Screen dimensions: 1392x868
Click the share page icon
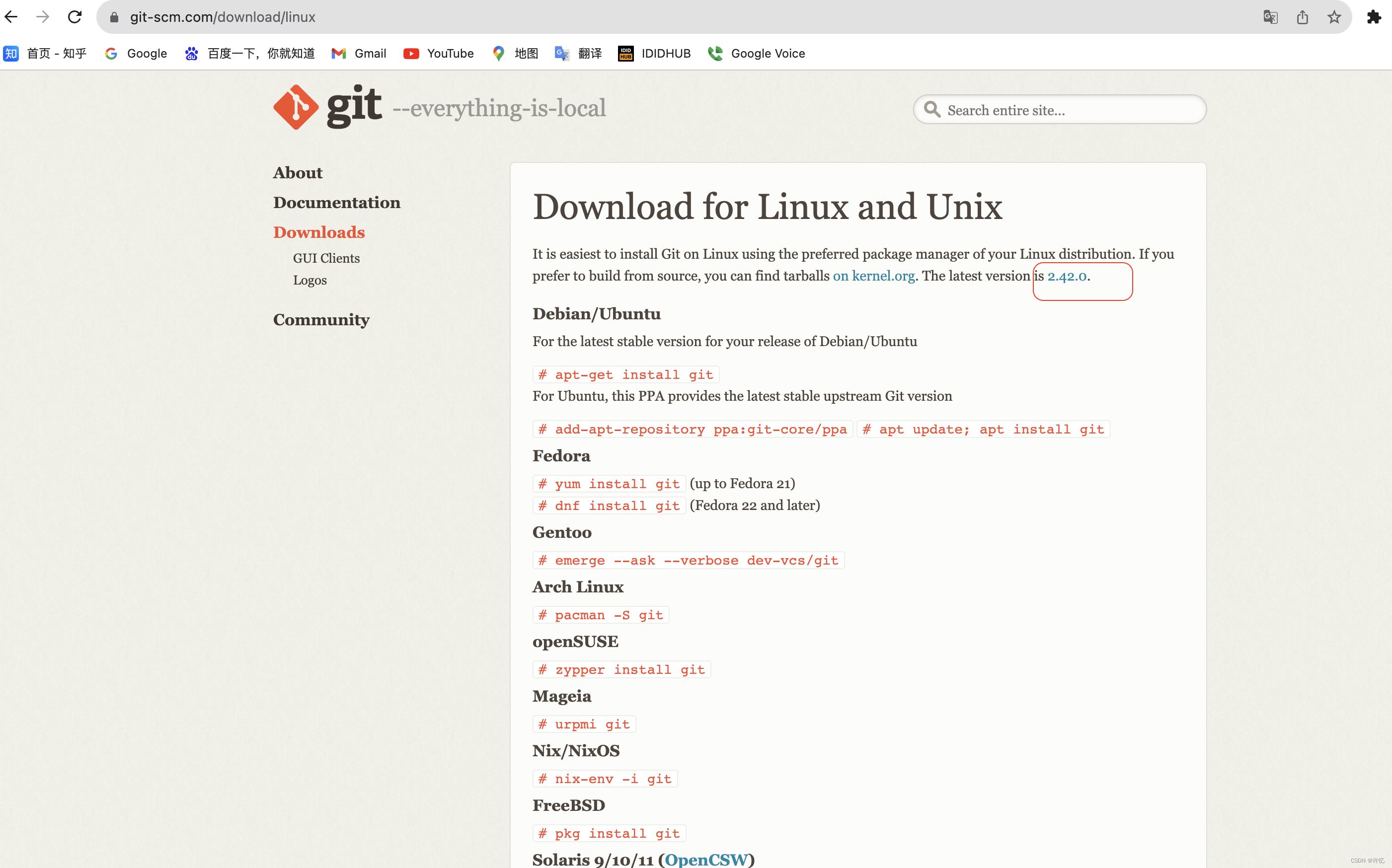pos(1302,17)
